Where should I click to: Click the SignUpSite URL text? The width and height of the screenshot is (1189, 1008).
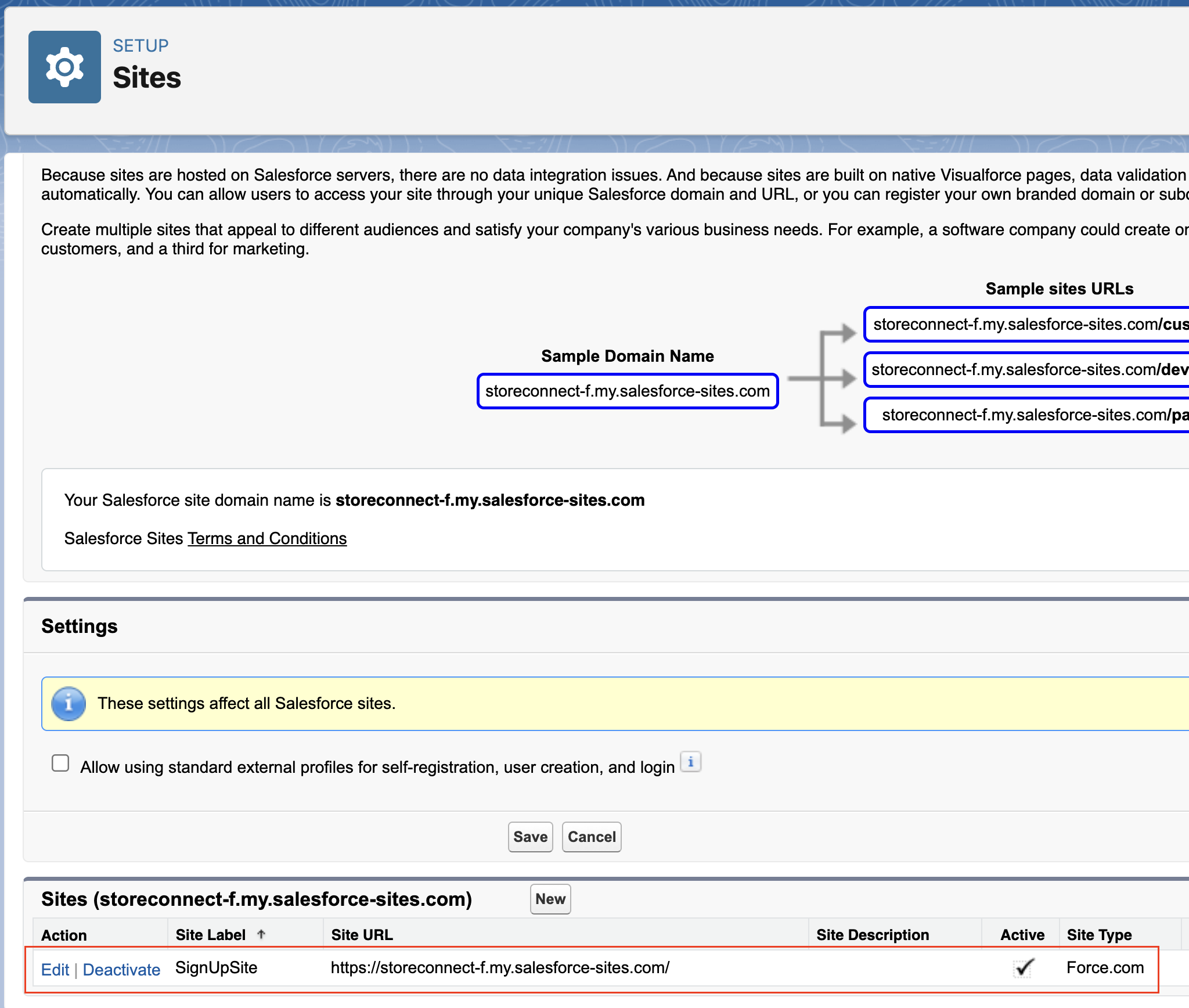point(500,967)
